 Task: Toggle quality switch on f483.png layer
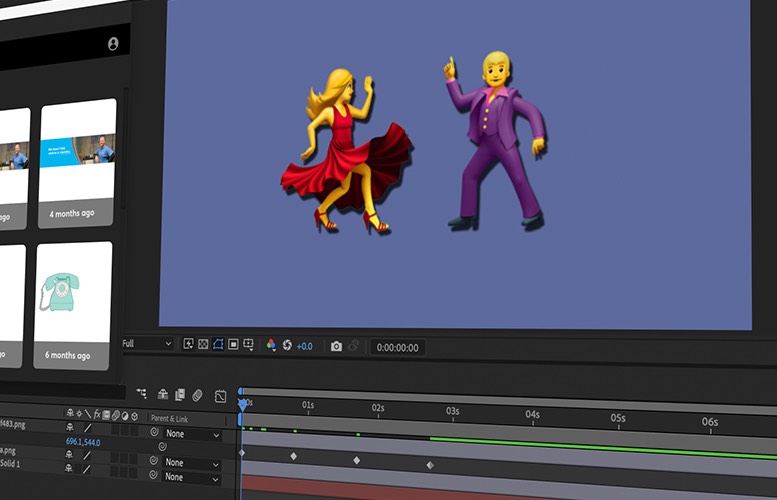tap(88, 428)
